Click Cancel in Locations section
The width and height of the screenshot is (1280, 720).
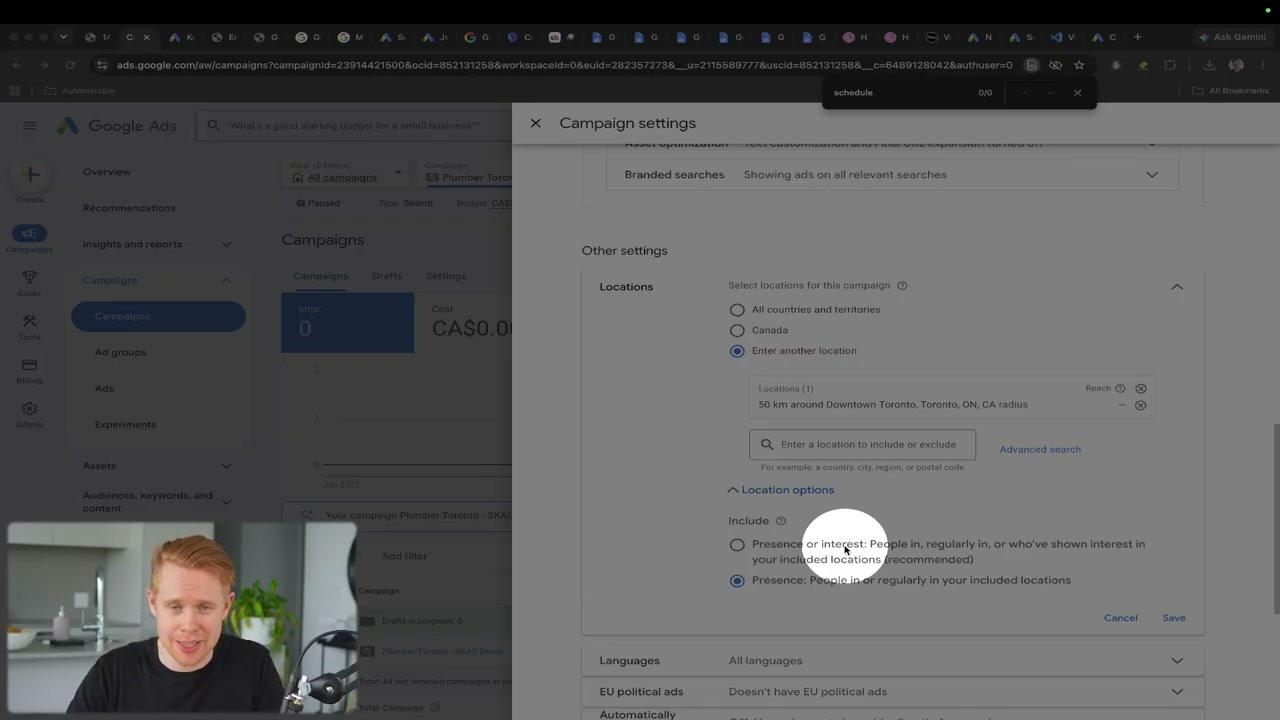click(x=1120, y=618)
